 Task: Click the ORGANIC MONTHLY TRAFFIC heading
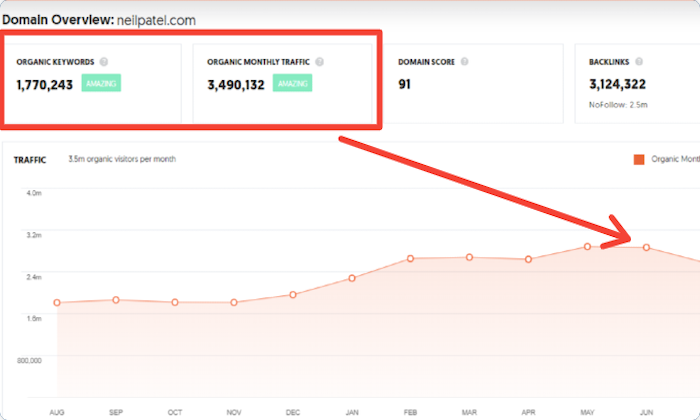click(x=258, y=62)
